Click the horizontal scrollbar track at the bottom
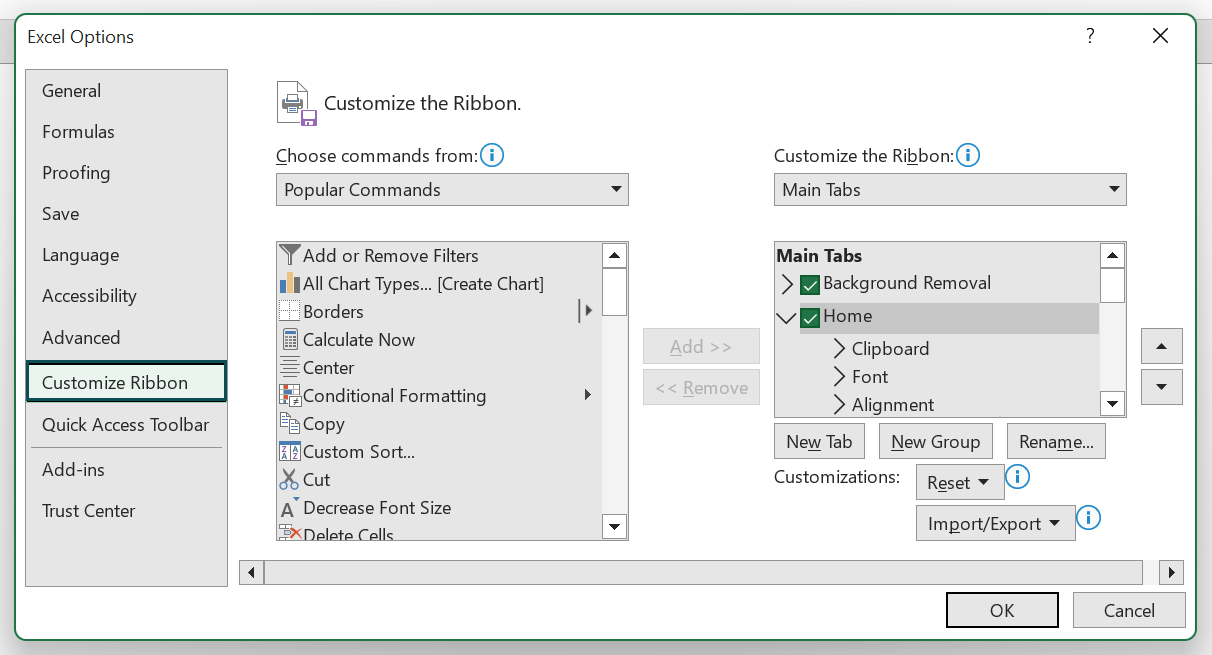The image size is (1212, 655). (x=704, y=572)
